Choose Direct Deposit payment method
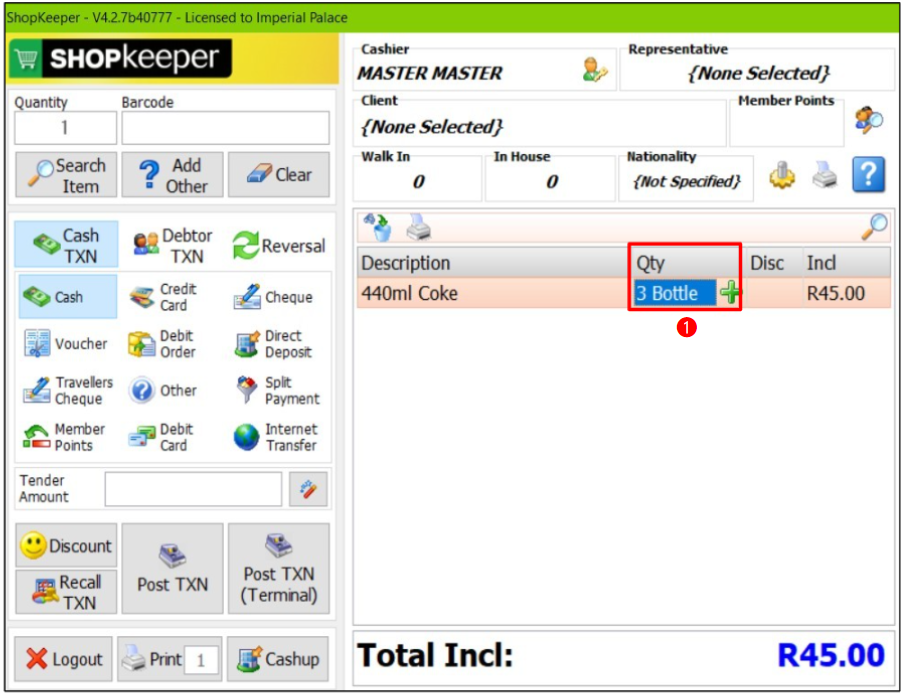 tap(273, 344)
